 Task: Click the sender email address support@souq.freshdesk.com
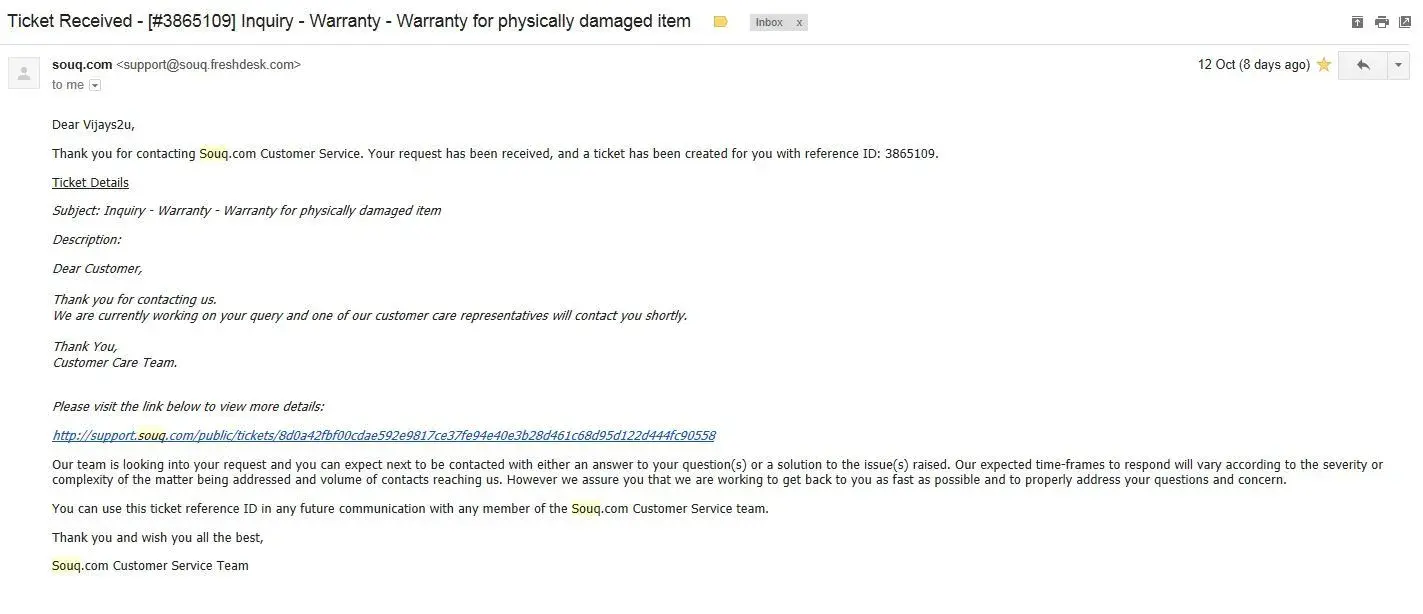pos(208,65)
